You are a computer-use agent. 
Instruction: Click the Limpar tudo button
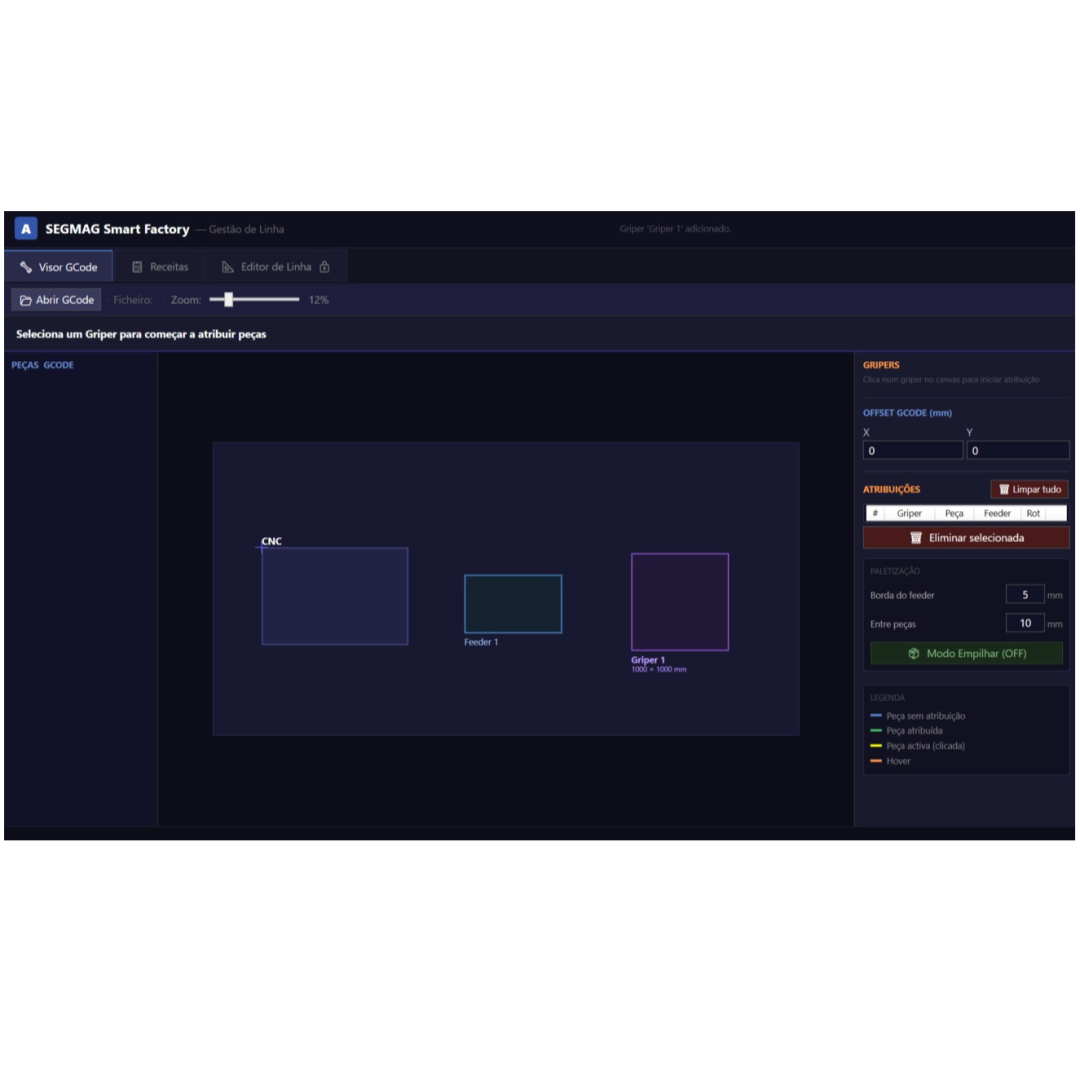(x=1029, y=489)
